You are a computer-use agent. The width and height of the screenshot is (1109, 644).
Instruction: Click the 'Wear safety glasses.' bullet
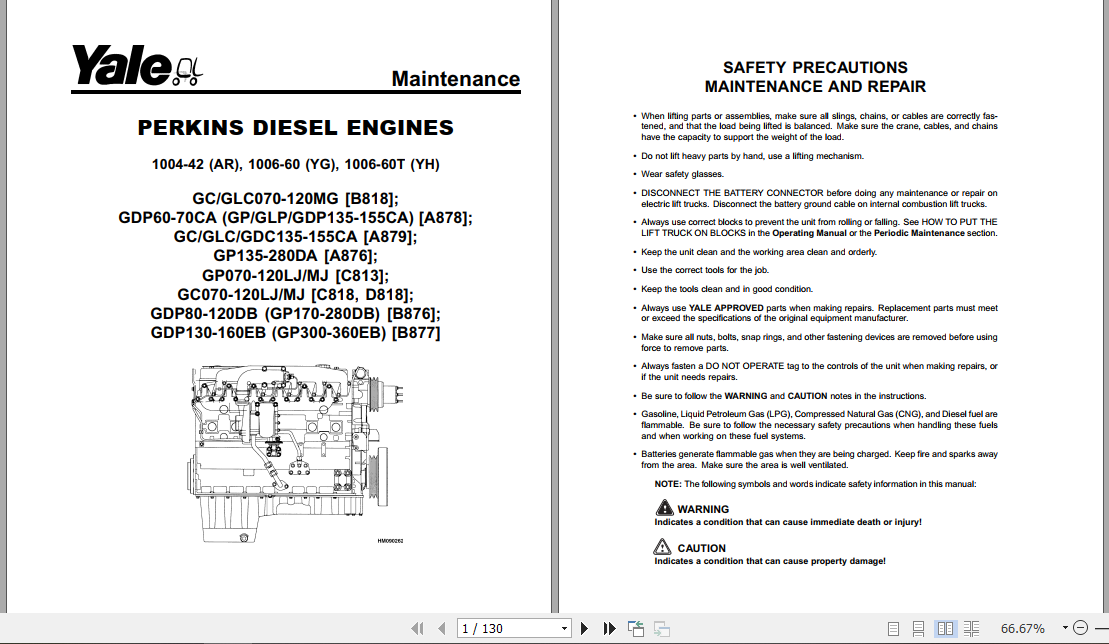[x=683, y=174]
